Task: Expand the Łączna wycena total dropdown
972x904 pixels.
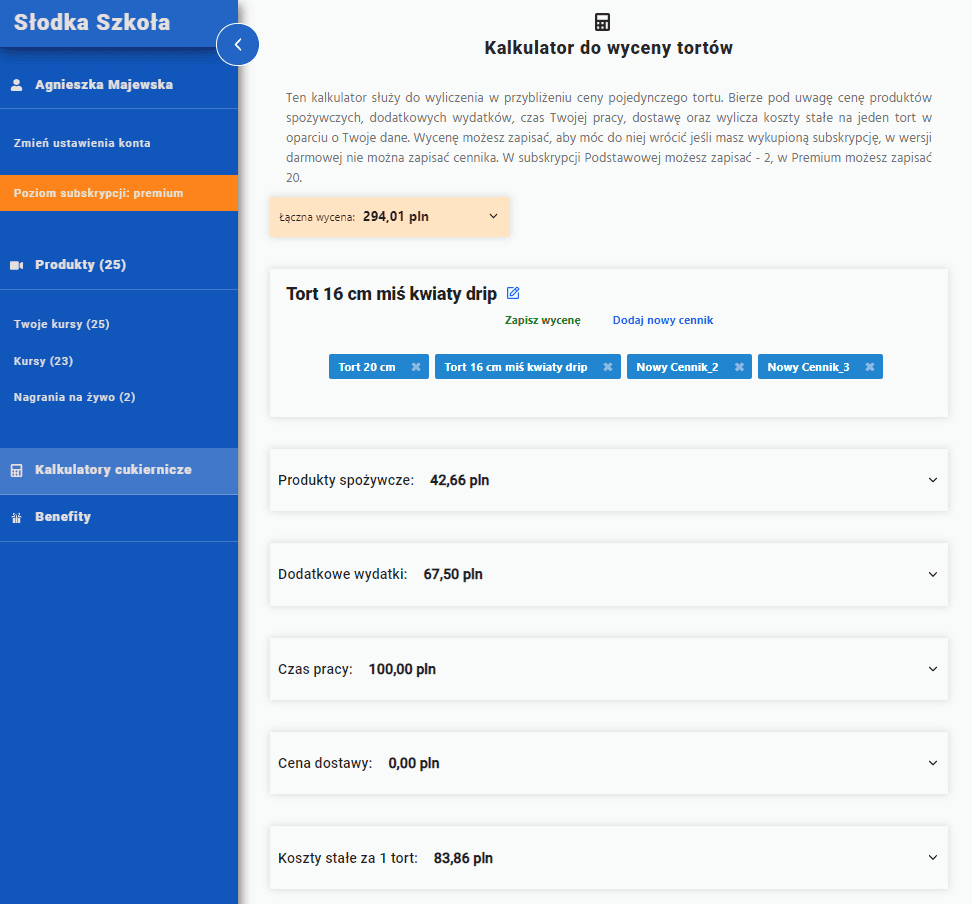Action: point(493,216)
